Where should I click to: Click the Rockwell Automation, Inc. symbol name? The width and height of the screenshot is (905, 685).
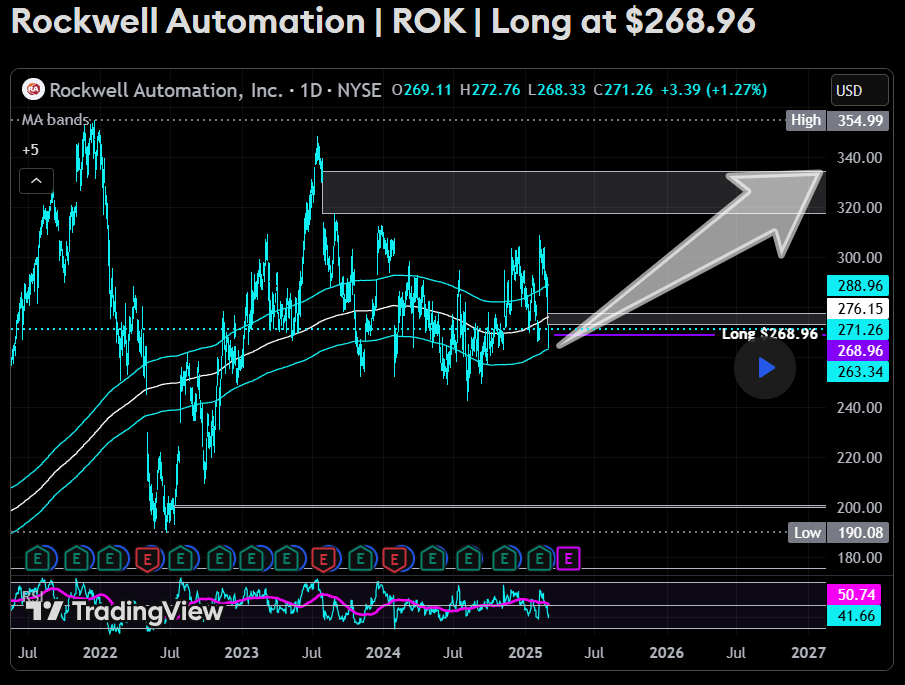click(166, 90)
